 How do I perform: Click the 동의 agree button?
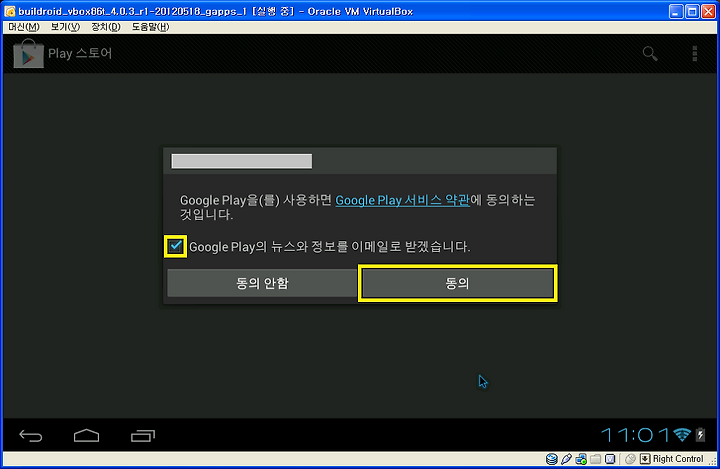[458, 283]
